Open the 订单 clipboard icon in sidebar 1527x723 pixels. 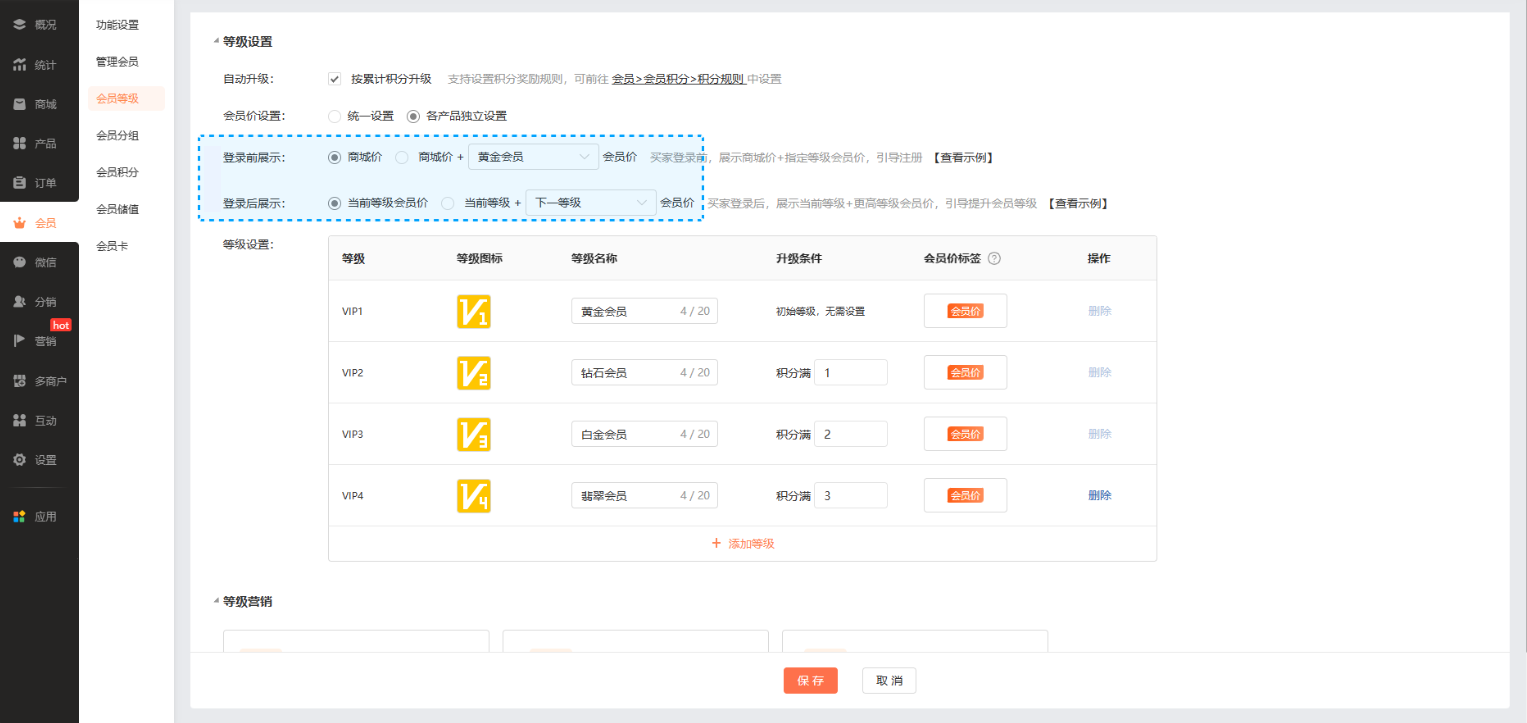(x=19, y=183)
